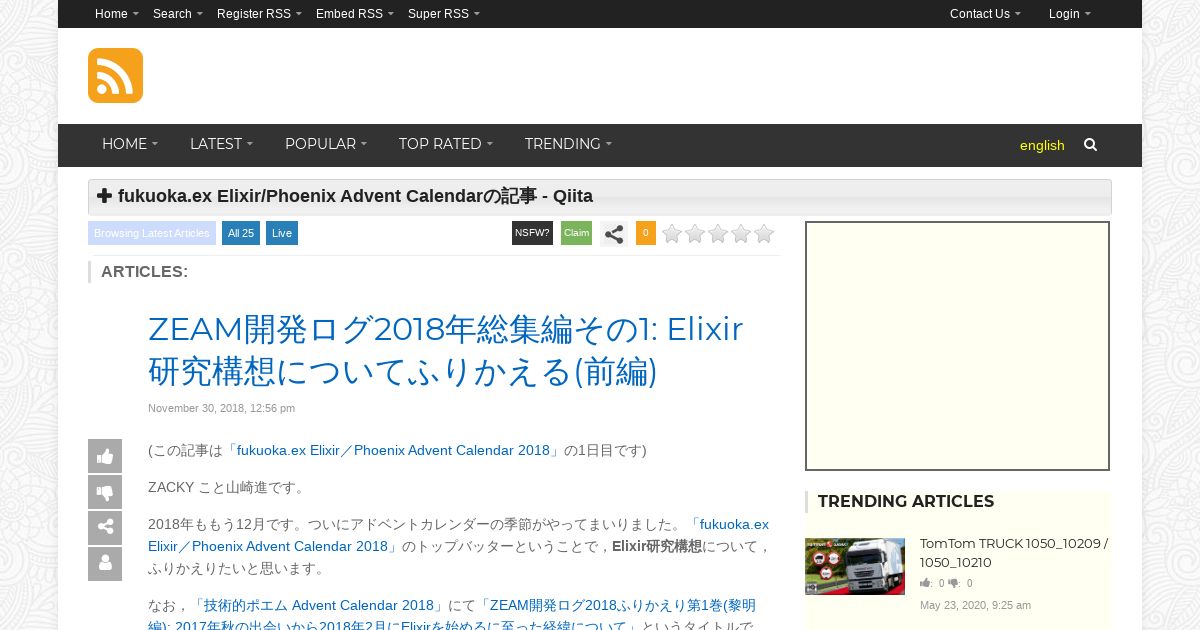Rate the feed four stars

(741, 234)
